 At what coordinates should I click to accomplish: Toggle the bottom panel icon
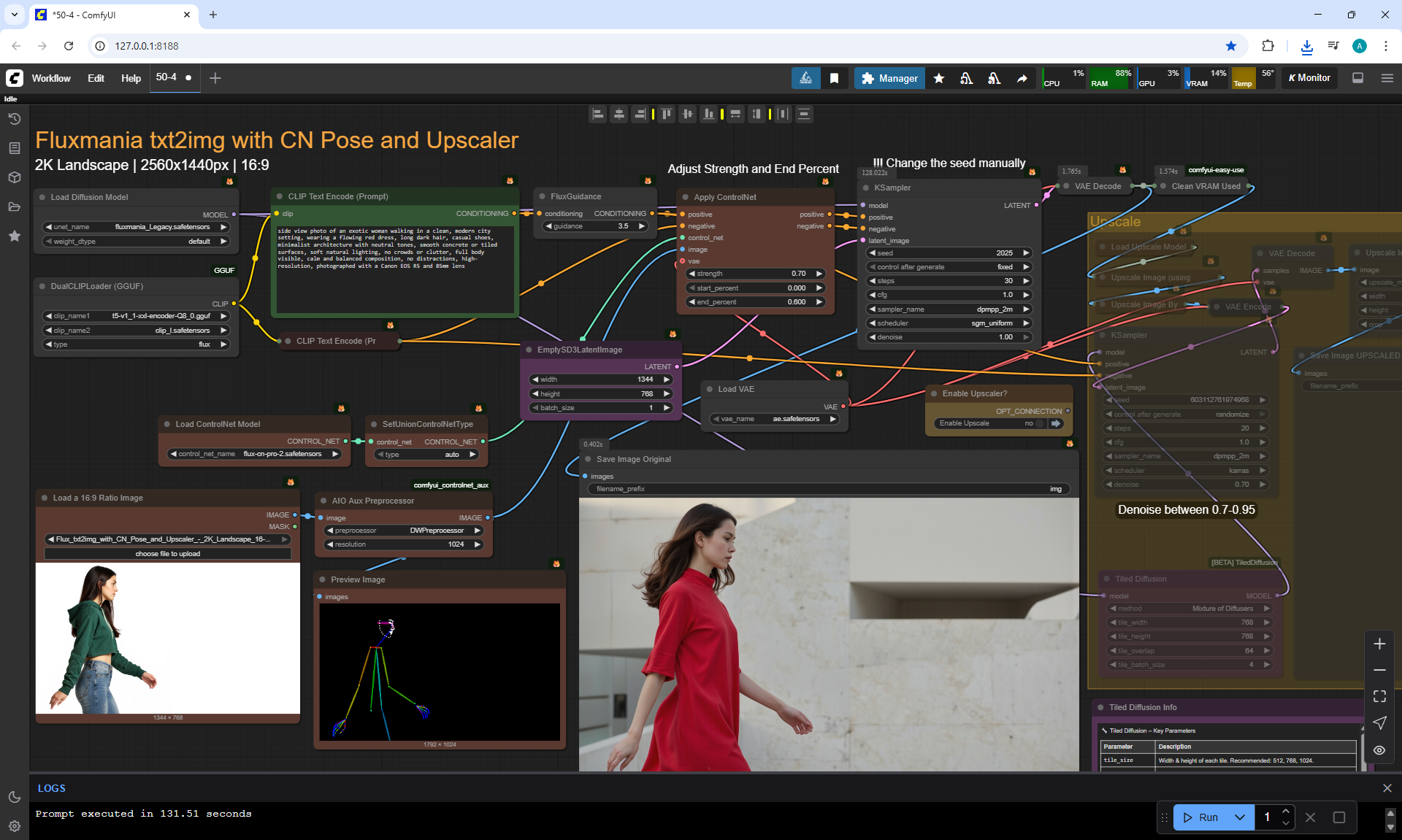1357,78
